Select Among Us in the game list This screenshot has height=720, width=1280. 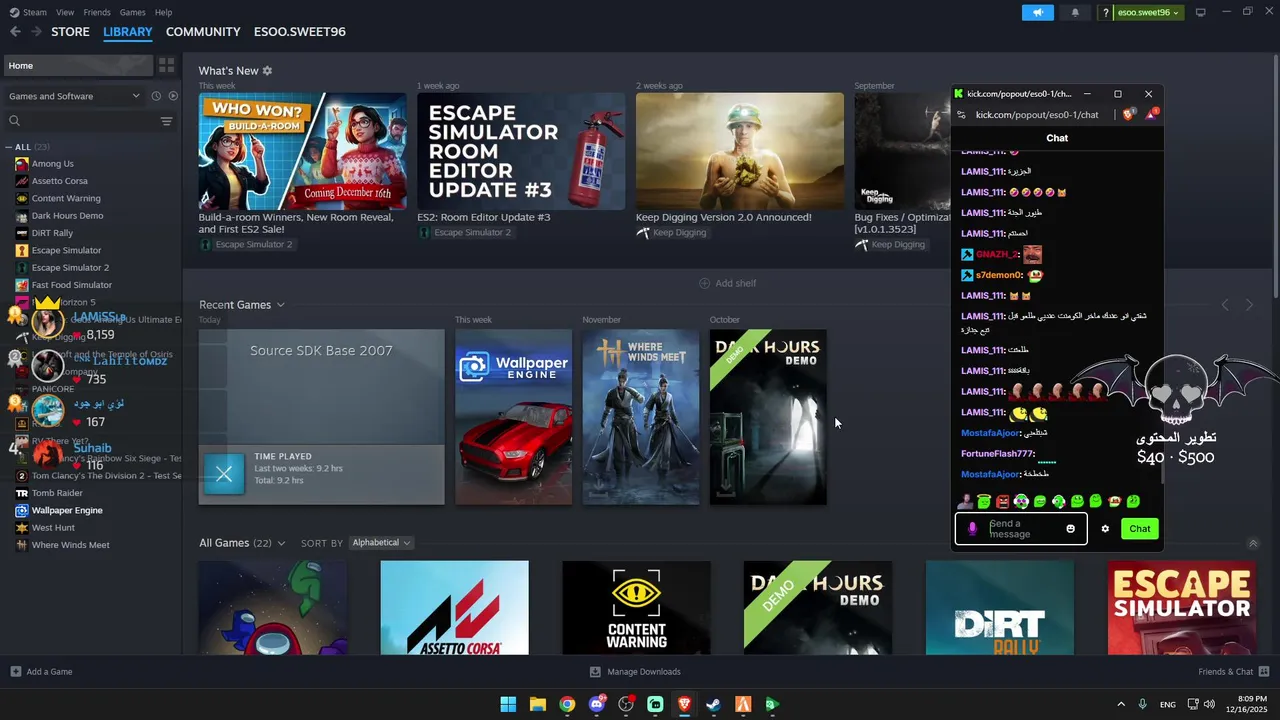click(52, 164)
